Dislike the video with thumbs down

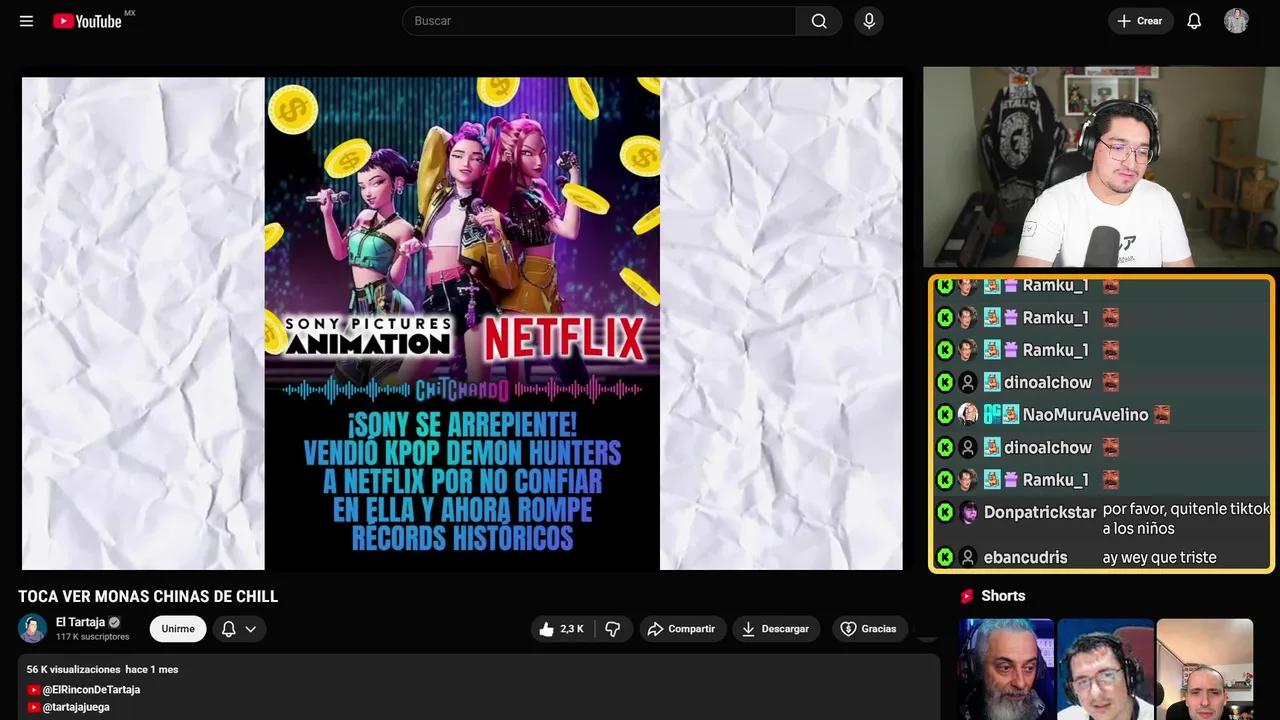(613, 629)
